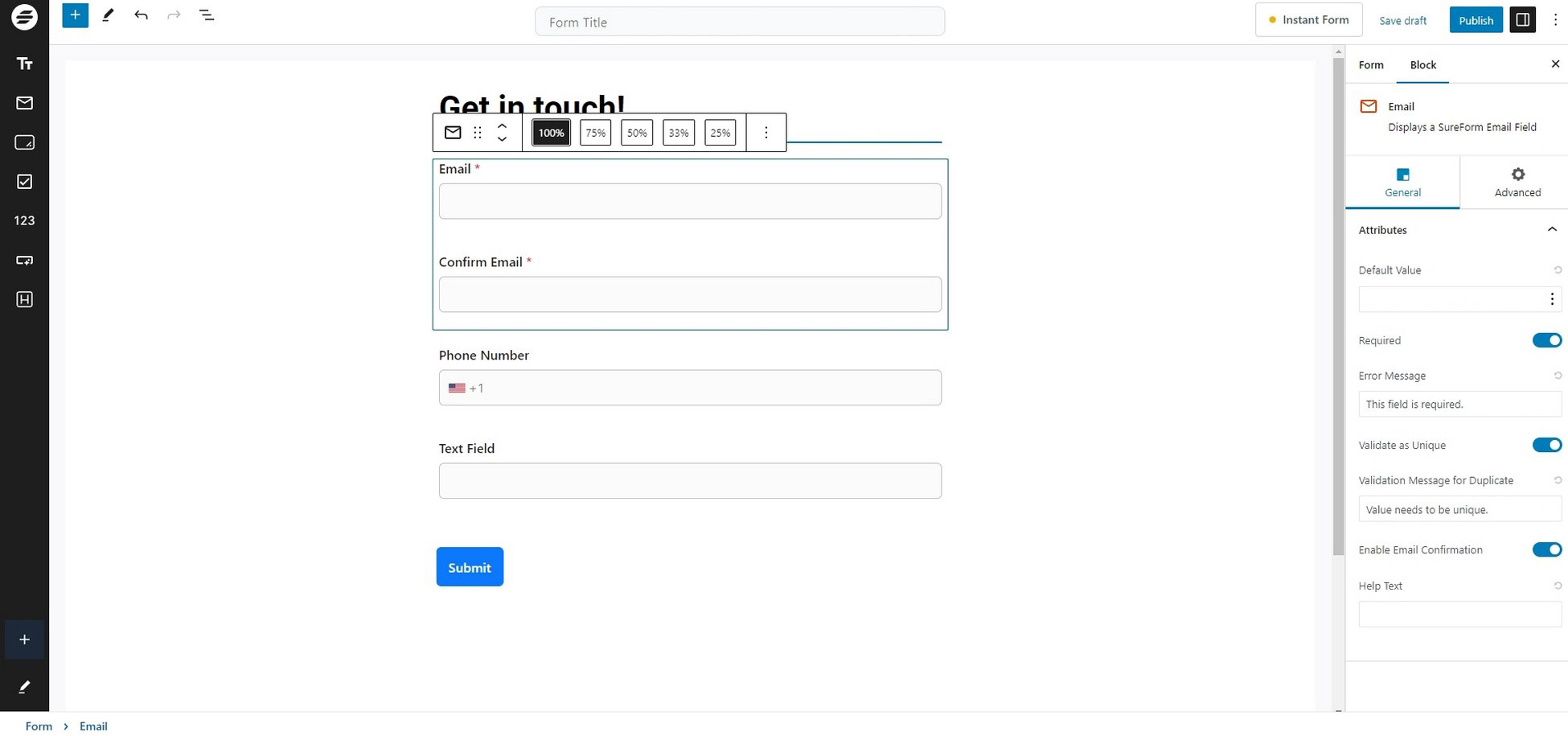1568x736 pixels.
Task: Toggle the Required switch
Action: [1546, 340]
